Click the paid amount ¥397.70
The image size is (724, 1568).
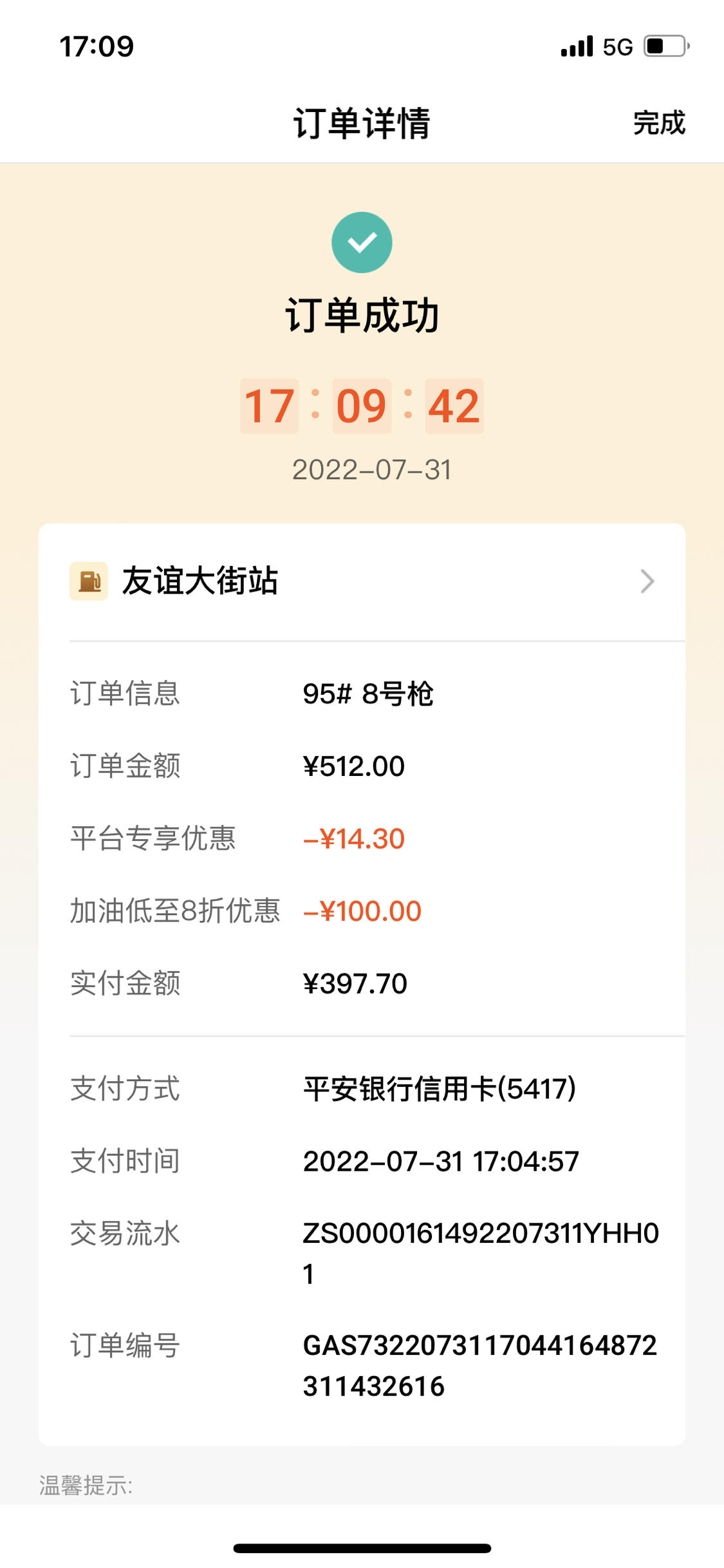pyautogui.click(x=355, y=984)
